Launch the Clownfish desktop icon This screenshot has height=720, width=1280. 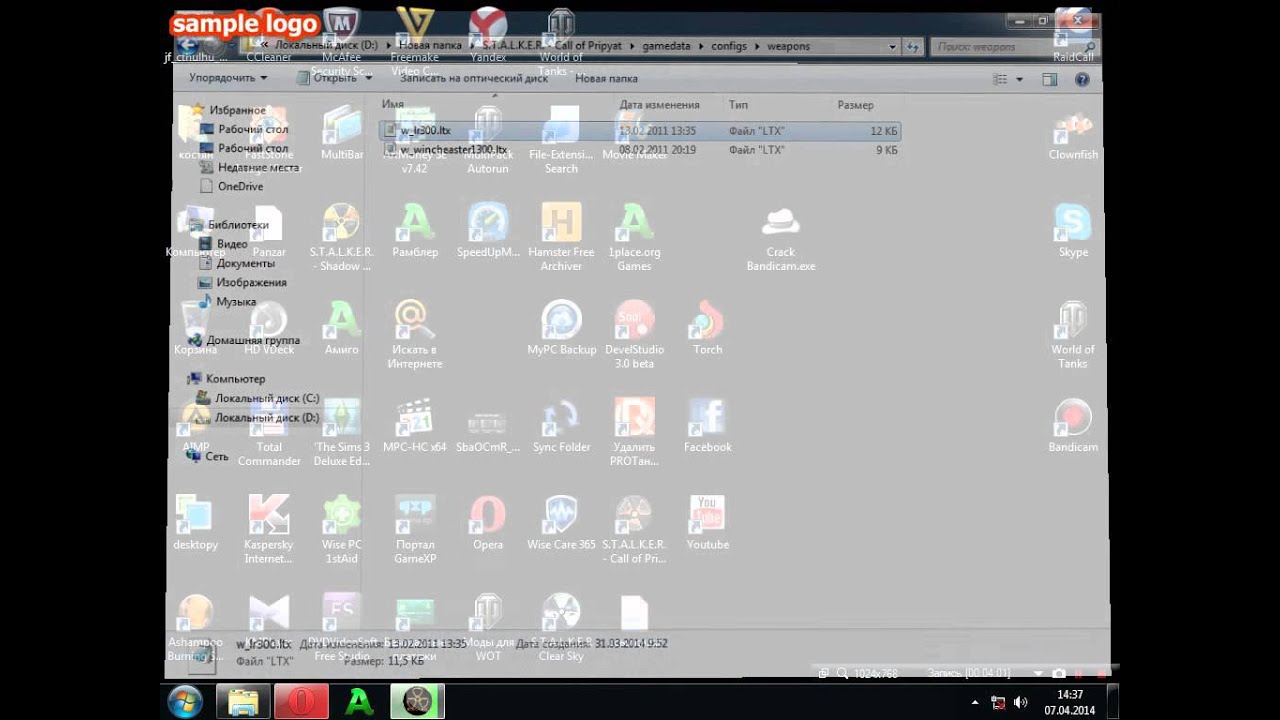(x=1073, y=134)
